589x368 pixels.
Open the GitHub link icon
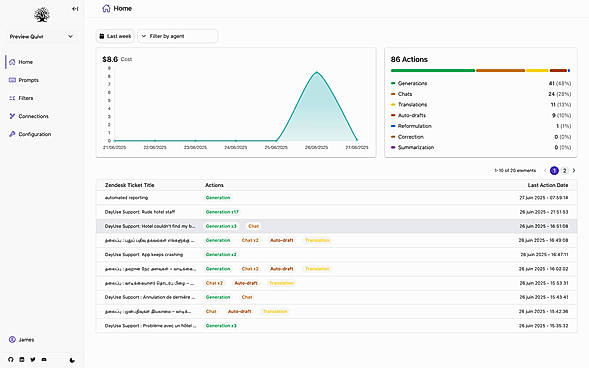tap(11, 359)
